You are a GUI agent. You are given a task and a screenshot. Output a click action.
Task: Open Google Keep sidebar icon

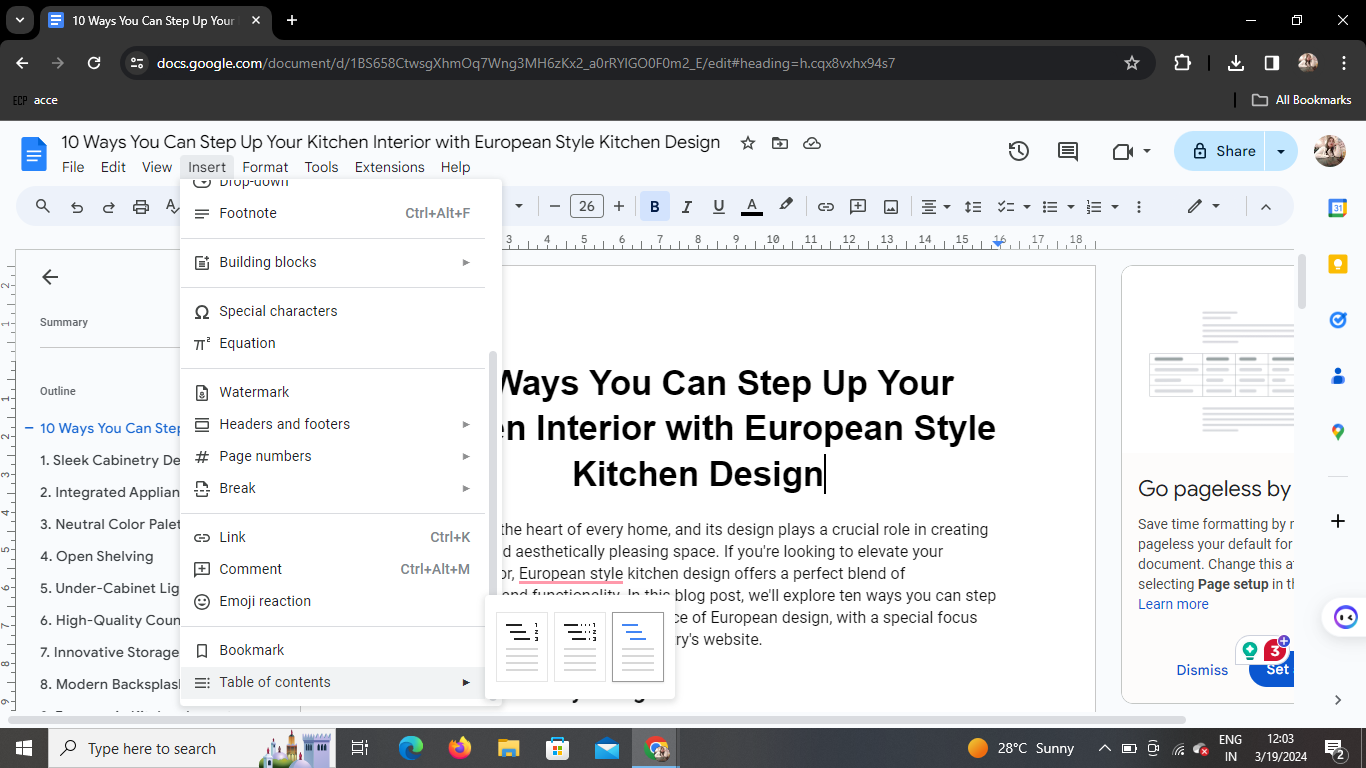coord(1338,264)
